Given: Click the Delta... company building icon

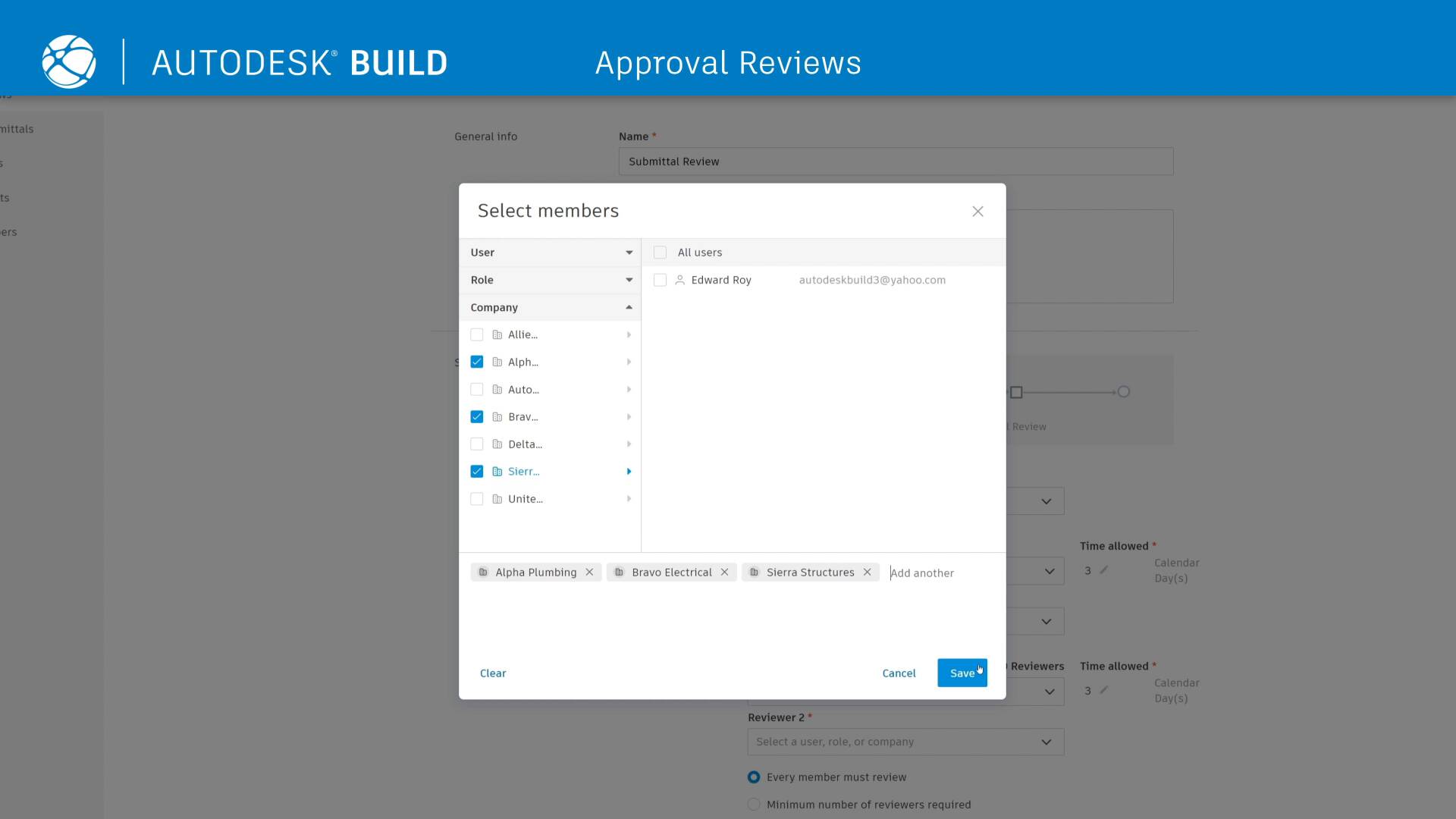Looking at the screenshot, I should click(497, 444).
